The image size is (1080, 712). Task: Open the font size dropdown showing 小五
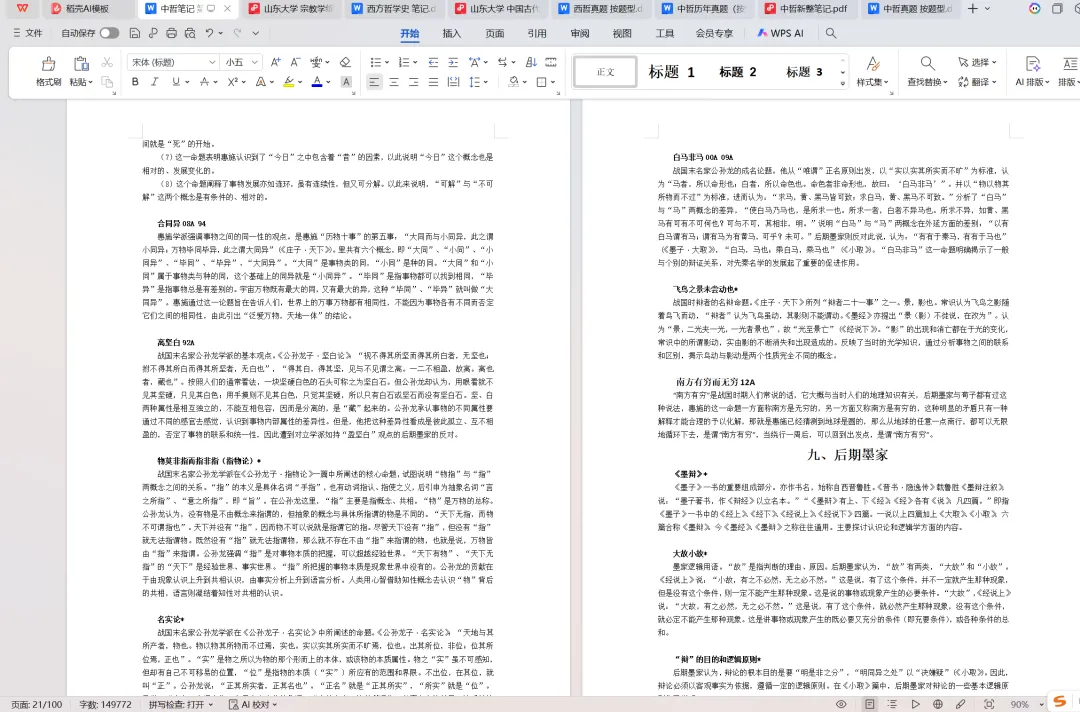tap(240, 62)
